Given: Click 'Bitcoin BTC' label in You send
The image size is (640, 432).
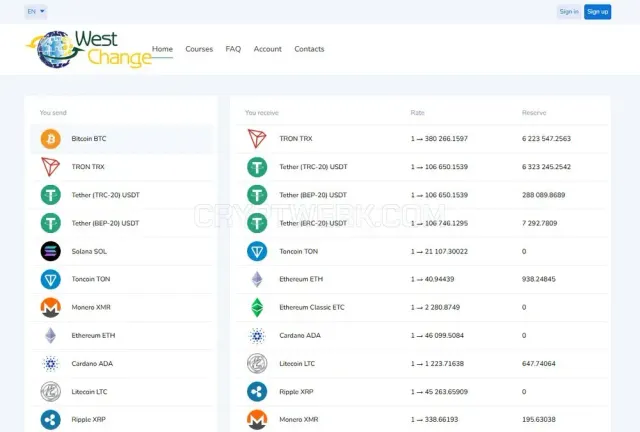Looking at the screenshot, I should [89, 139].
